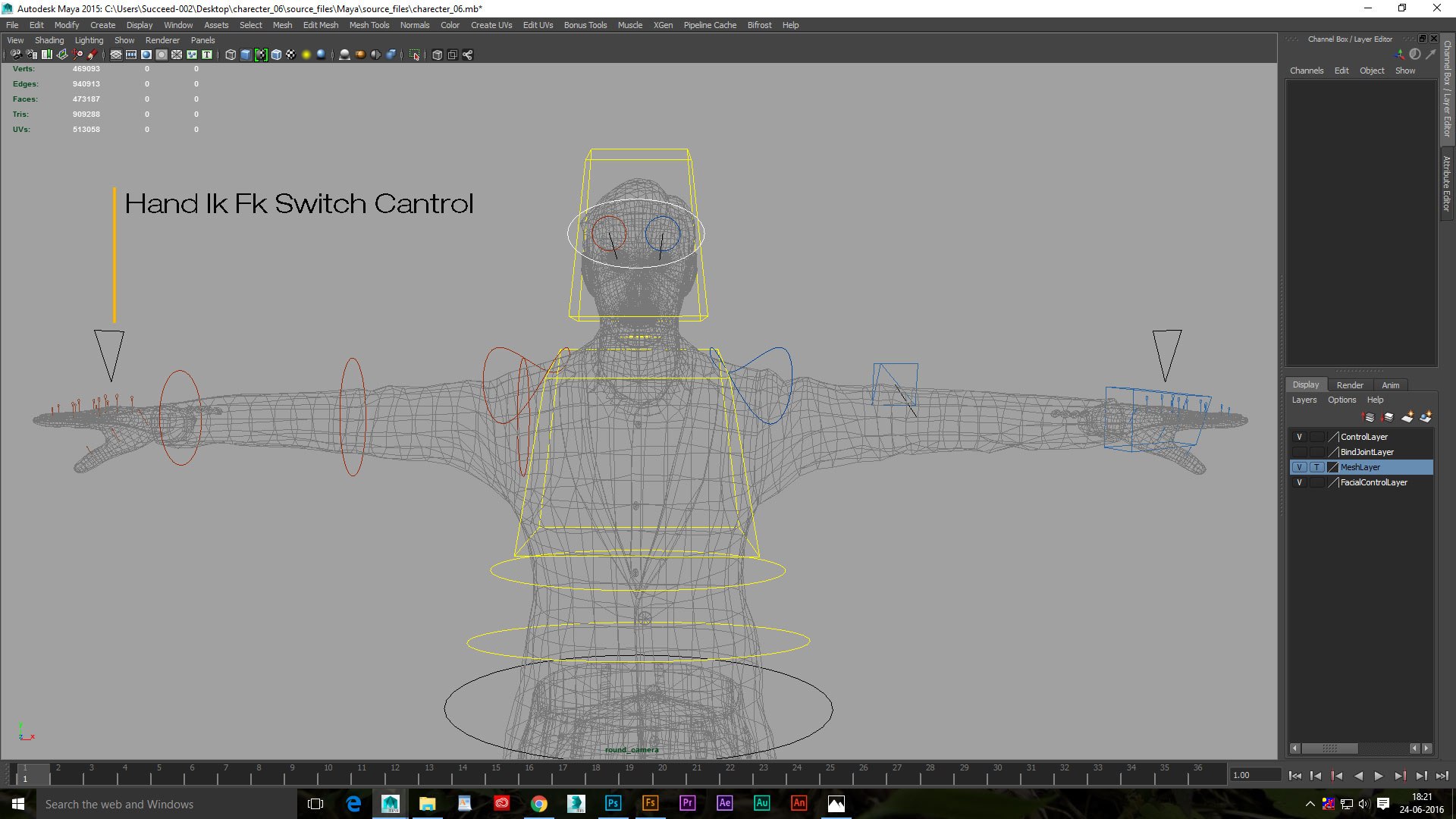Click the Image Plane icon in panel toolbar
This screenshot has width=1456, height=819.
(62, 55)
